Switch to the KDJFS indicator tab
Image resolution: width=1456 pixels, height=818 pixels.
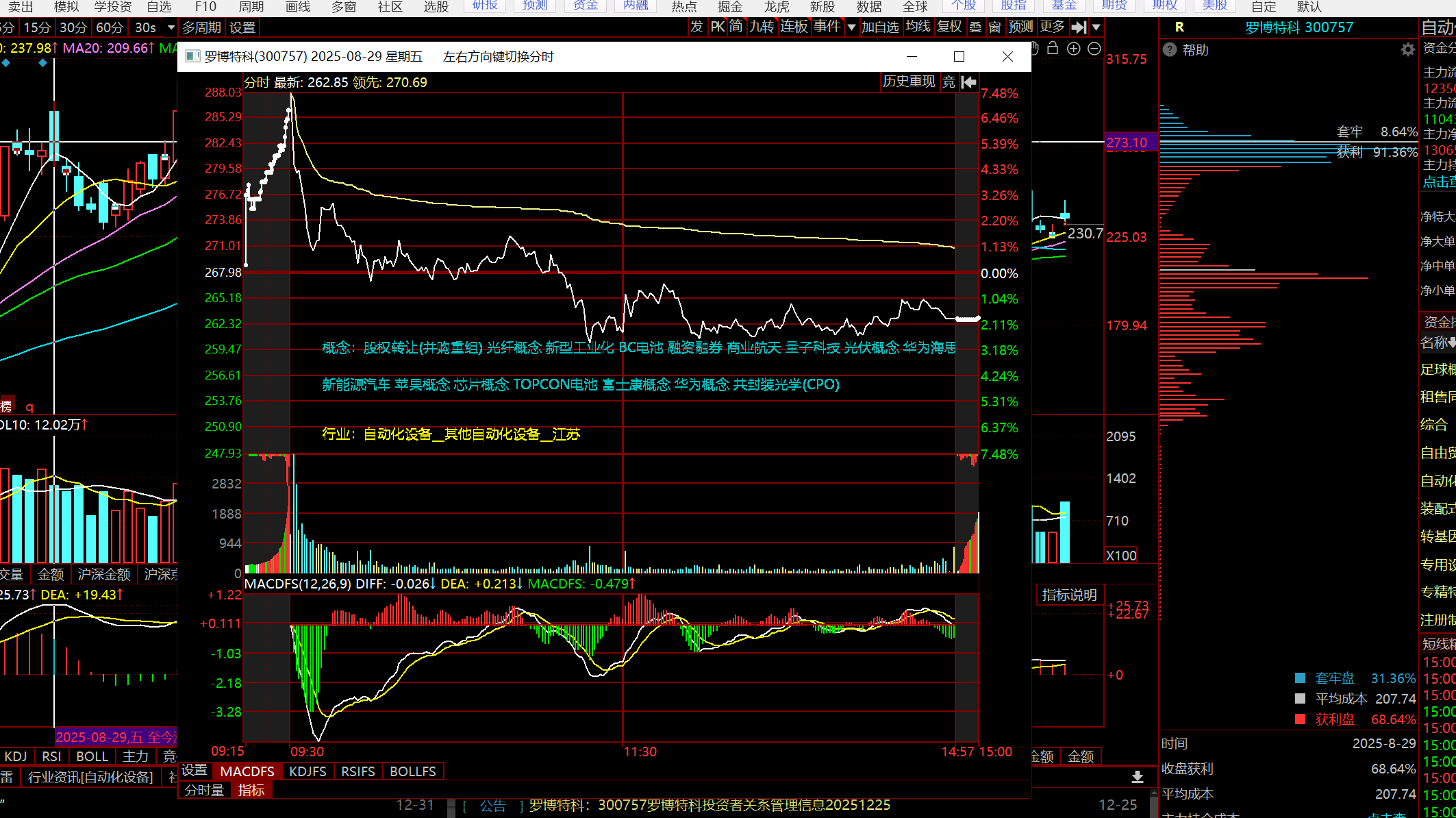coord(307,771)
